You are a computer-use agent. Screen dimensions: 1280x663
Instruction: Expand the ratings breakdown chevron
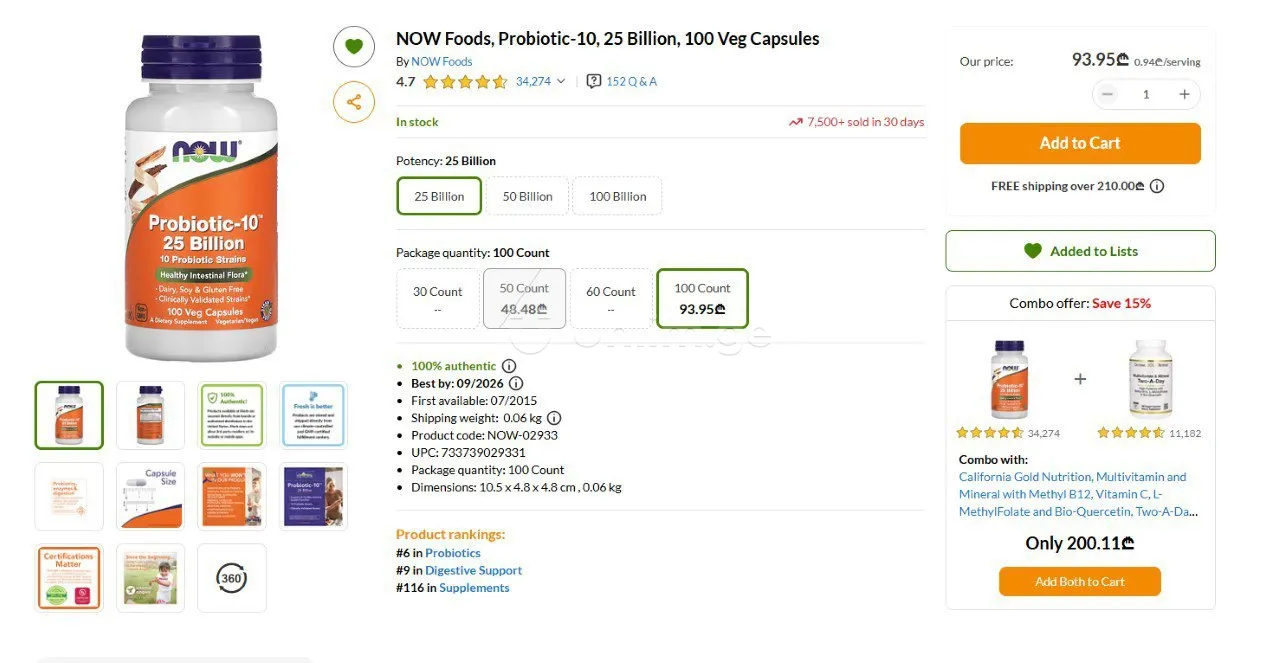pyautogui.click(x=561, y=82)
